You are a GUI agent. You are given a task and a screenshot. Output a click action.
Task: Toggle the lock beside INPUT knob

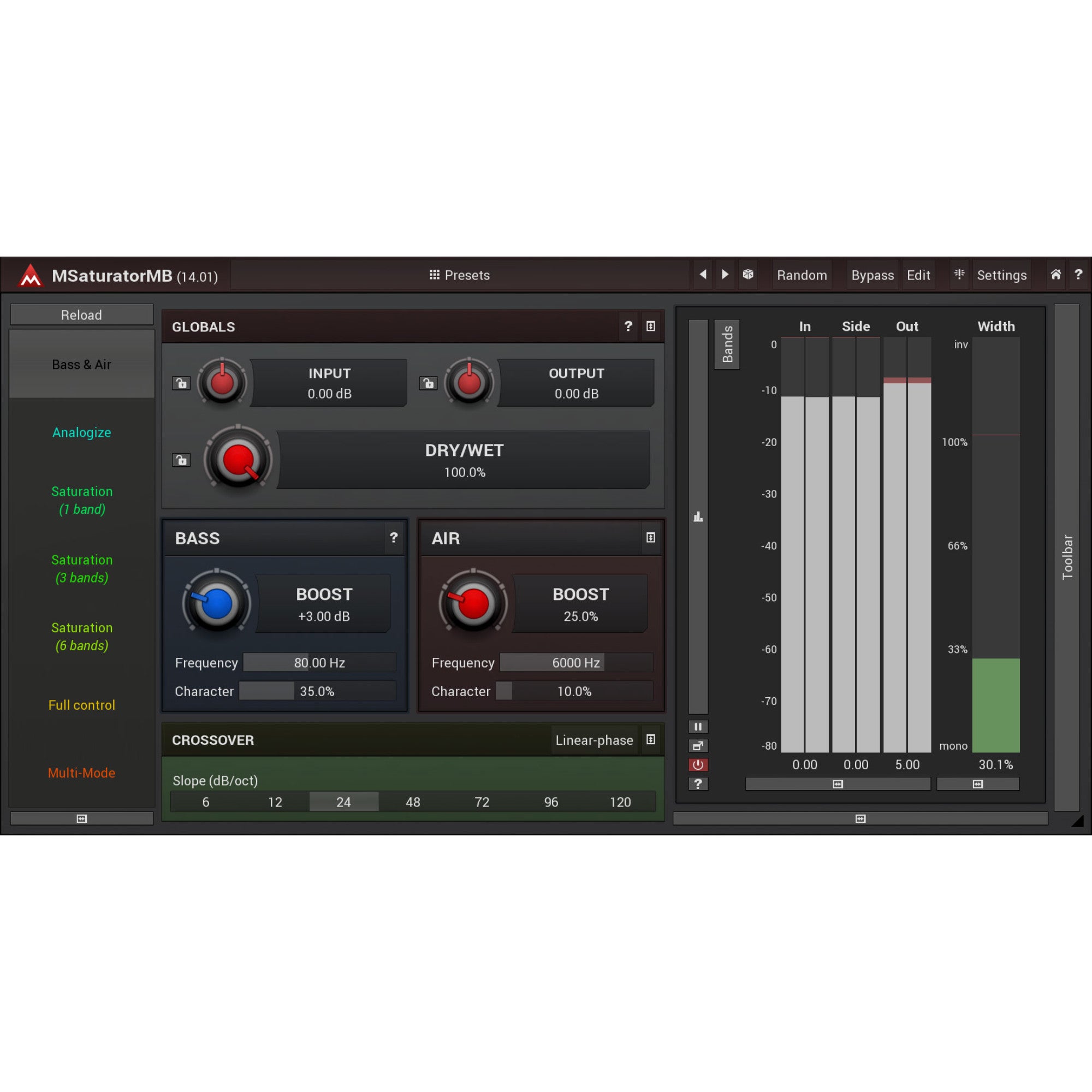click(181, 383)
